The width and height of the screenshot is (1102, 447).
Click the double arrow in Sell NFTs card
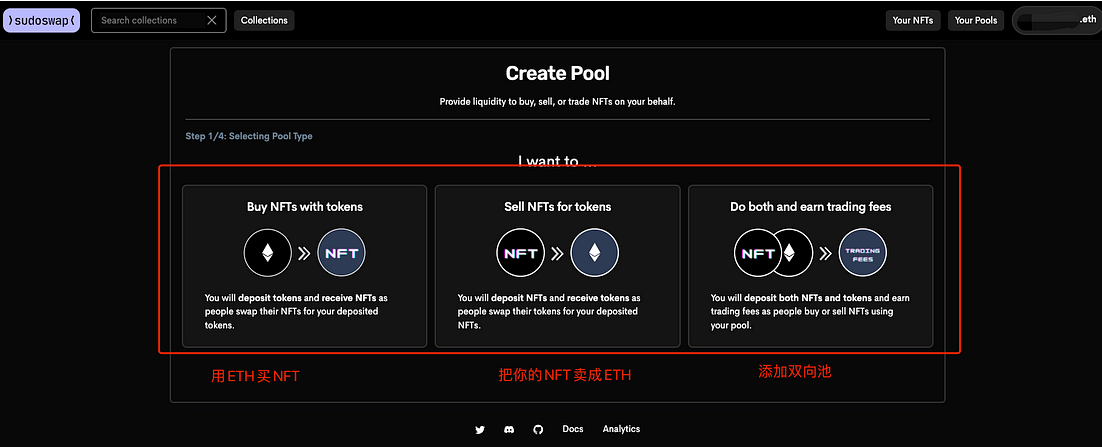pyautogui.click(x=557, y=254)
